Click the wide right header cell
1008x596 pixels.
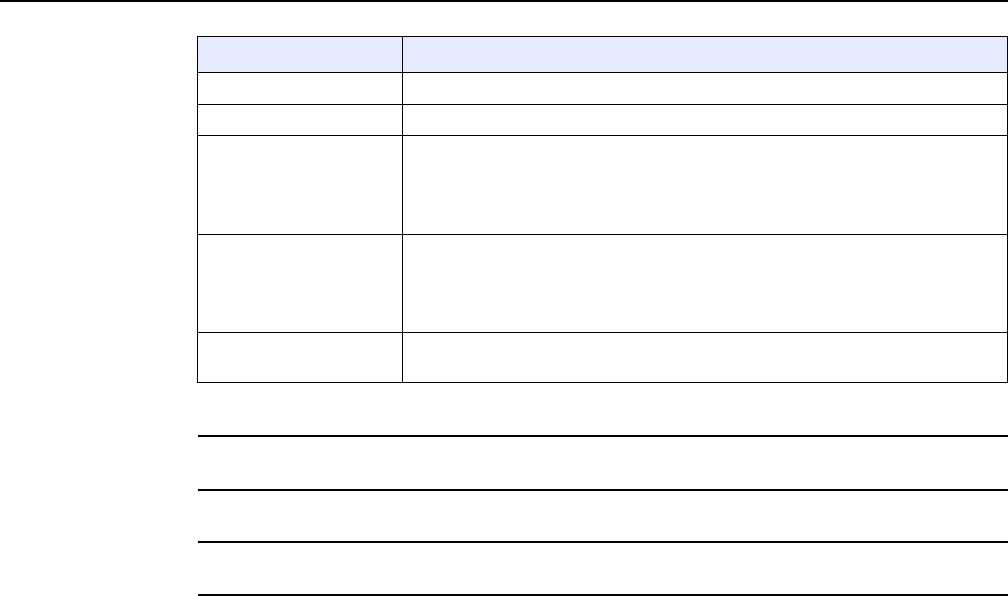[704, 54]
